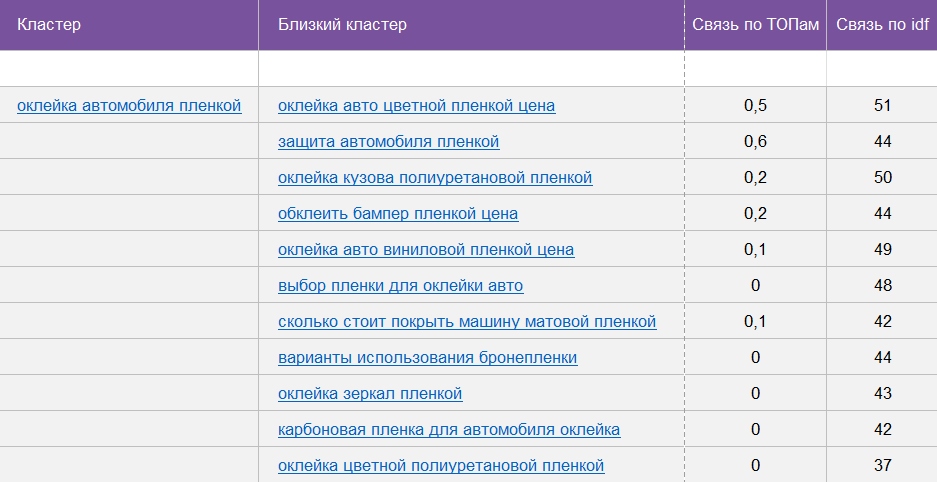Image resolution: width=937 pixels, height=482 pixels.
Task: Click 'выбор пленки для оклейки авто' link
Action: click(x=400, y=285)
